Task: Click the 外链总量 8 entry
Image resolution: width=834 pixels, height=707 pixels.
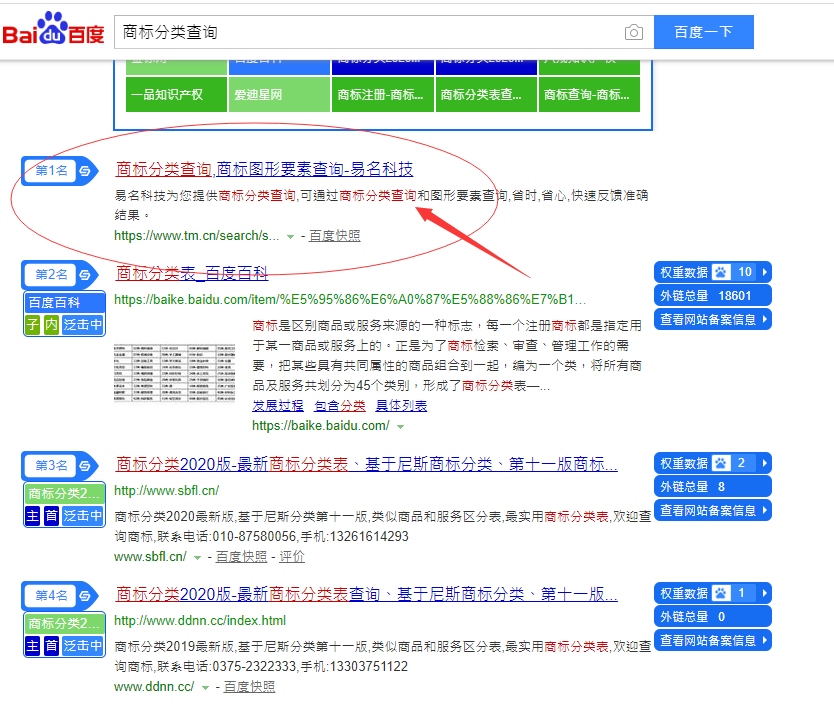Action: [713, 487]
